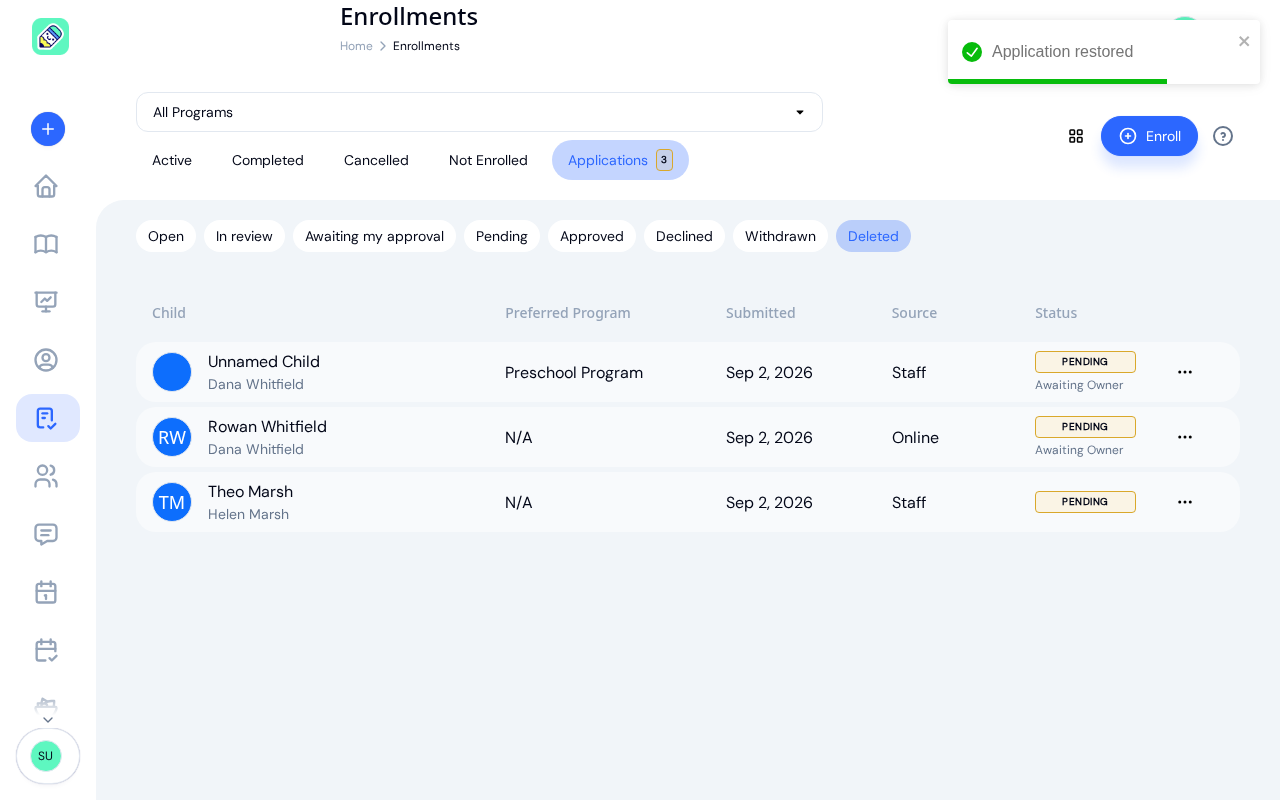
Task: Click the TM avatar for Theo Marsh
Action: point(172,502)
